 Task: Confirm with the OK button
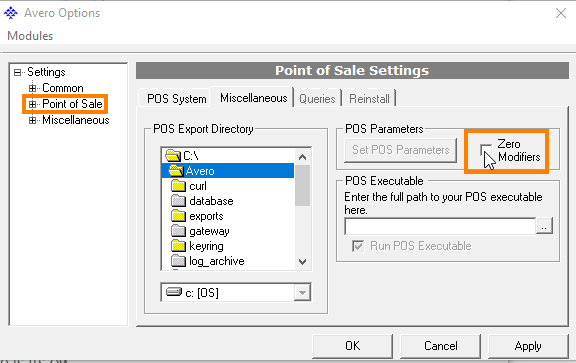coord(353,346)
